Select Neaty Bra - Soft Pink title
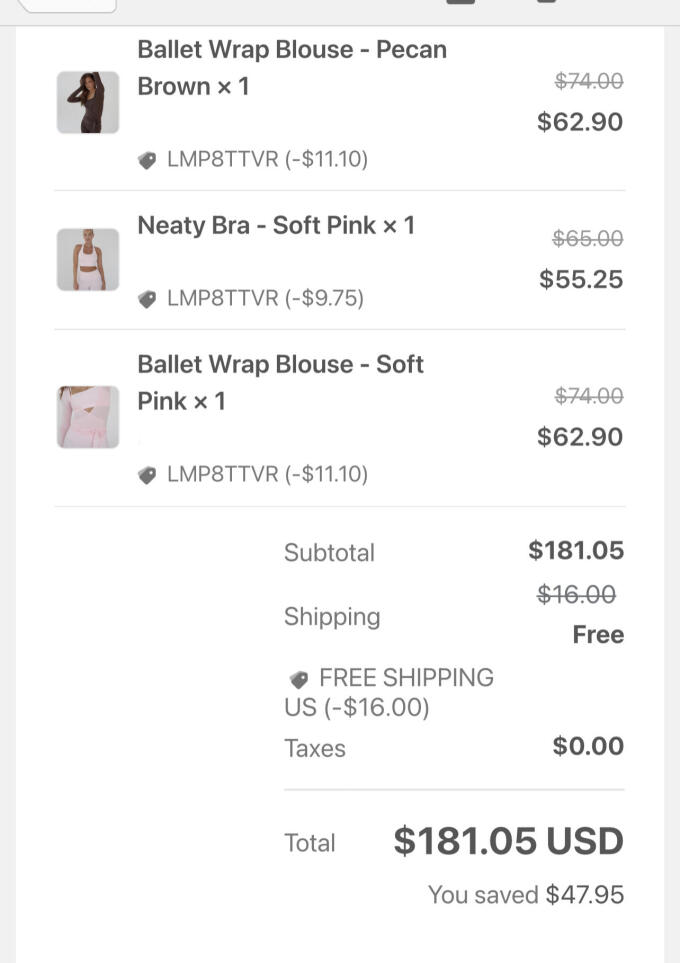680x963 pixels. [275, 225]
